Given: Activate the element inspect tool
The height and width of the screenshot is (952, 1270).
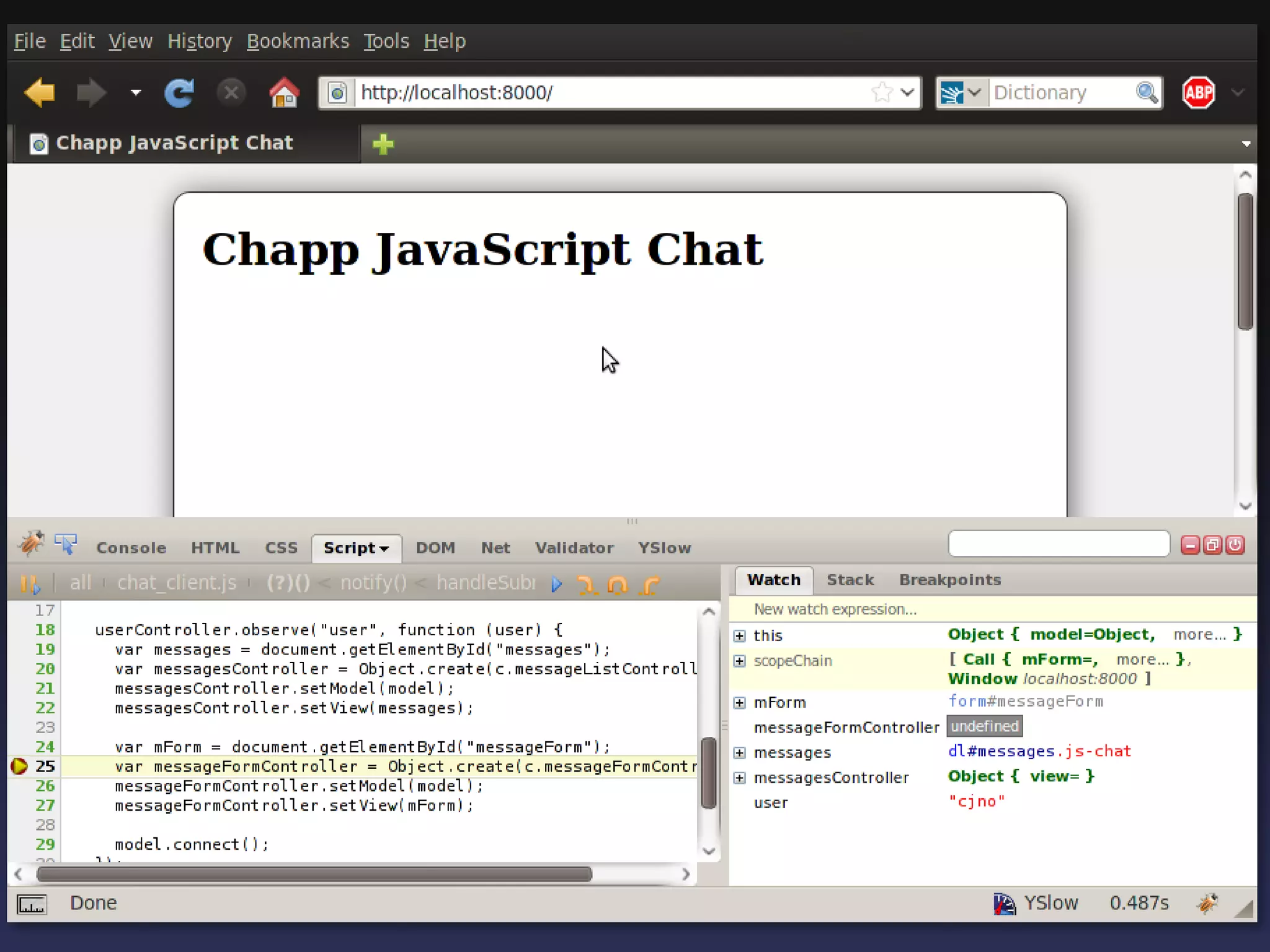Looking at the screenshot, I should 65,544.
